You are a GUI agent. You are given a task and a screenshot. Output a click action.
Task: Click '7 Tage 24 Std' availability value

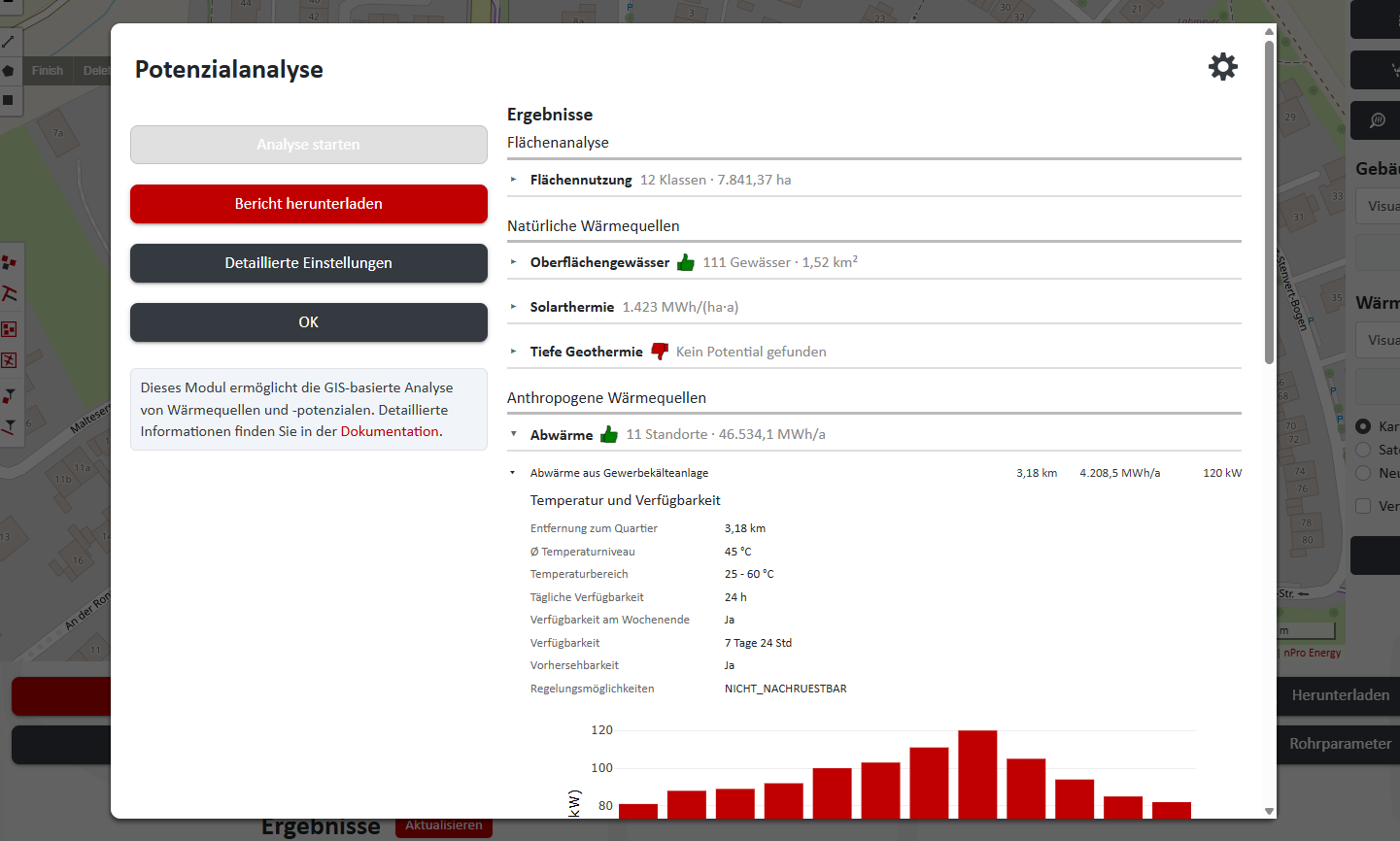tap(758, 643)
